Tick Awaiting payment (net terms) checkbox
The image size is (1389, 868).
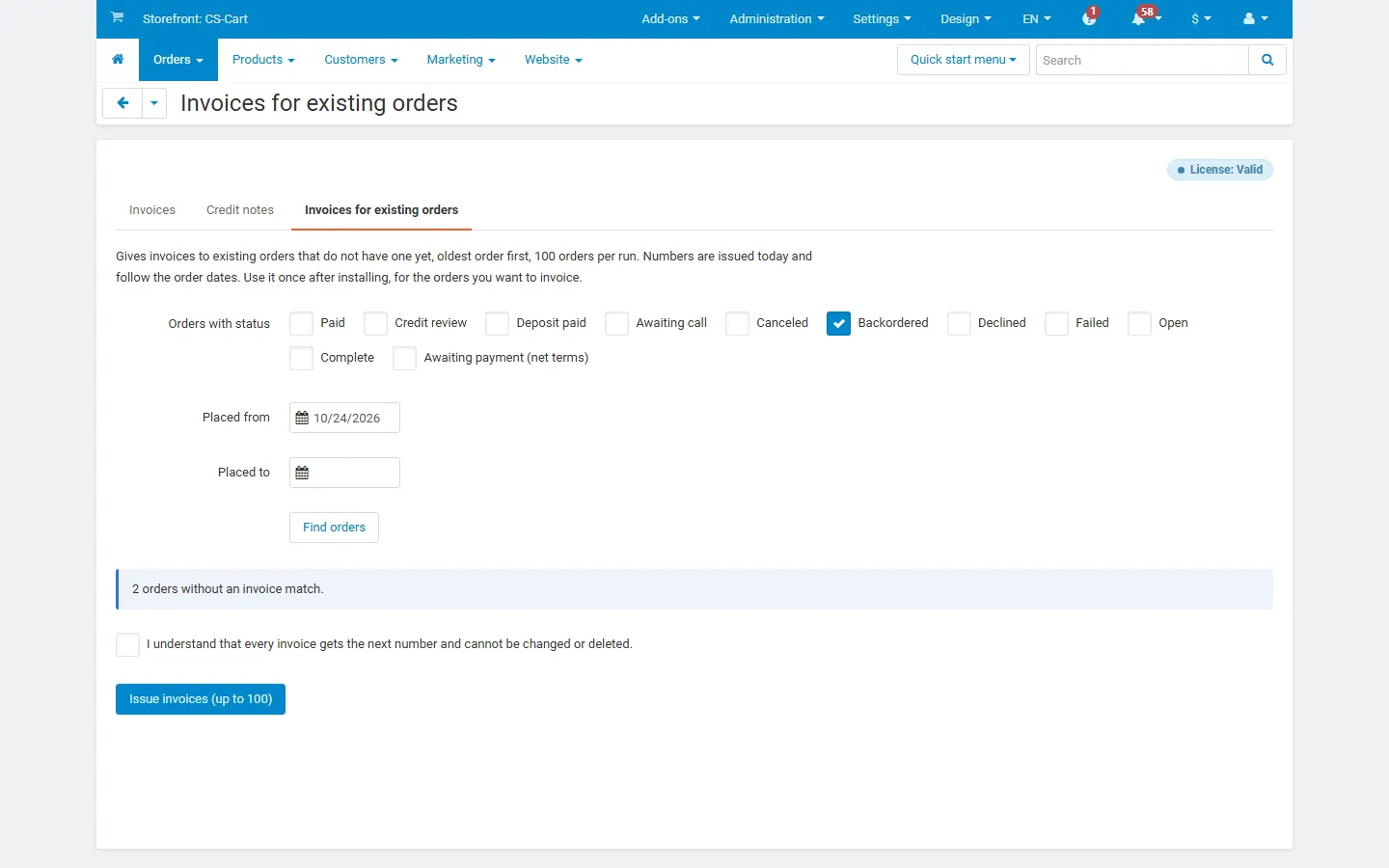405,358
